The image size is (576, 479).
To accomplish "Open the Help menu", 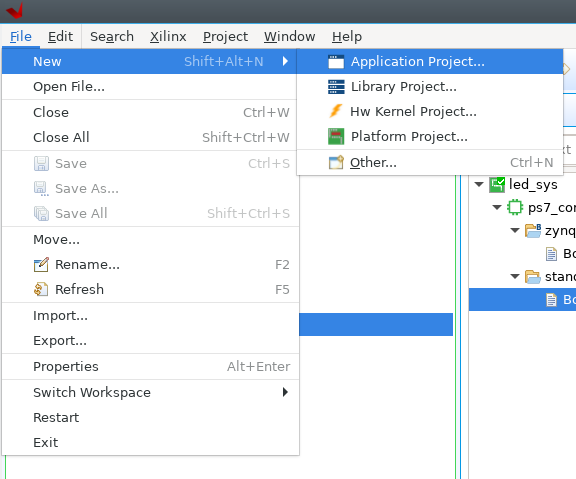I will (347, 36).
